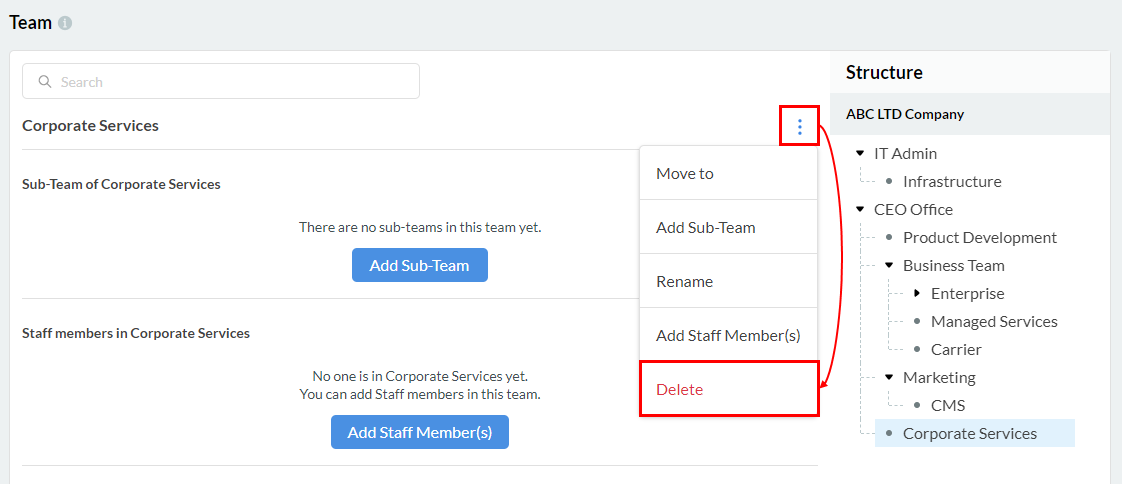Expand the Enterprise tree node
Image resolution: width=1122 pixels, height=484 pixels.
(917, 294)
